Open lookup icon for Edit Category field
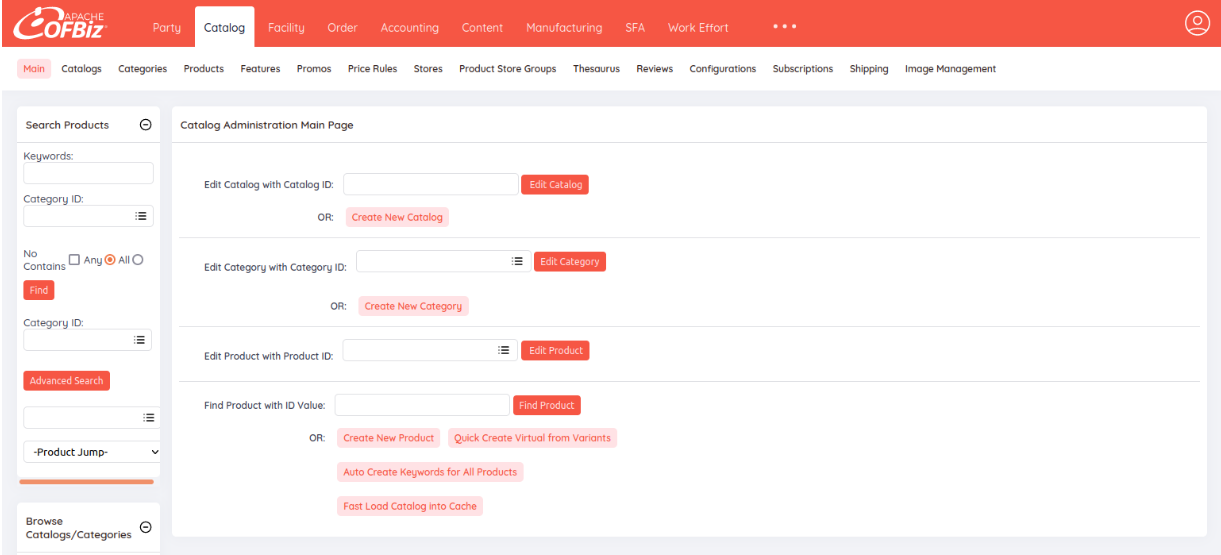This screenshot has height=555, width=1221. (x=517, y=261)
